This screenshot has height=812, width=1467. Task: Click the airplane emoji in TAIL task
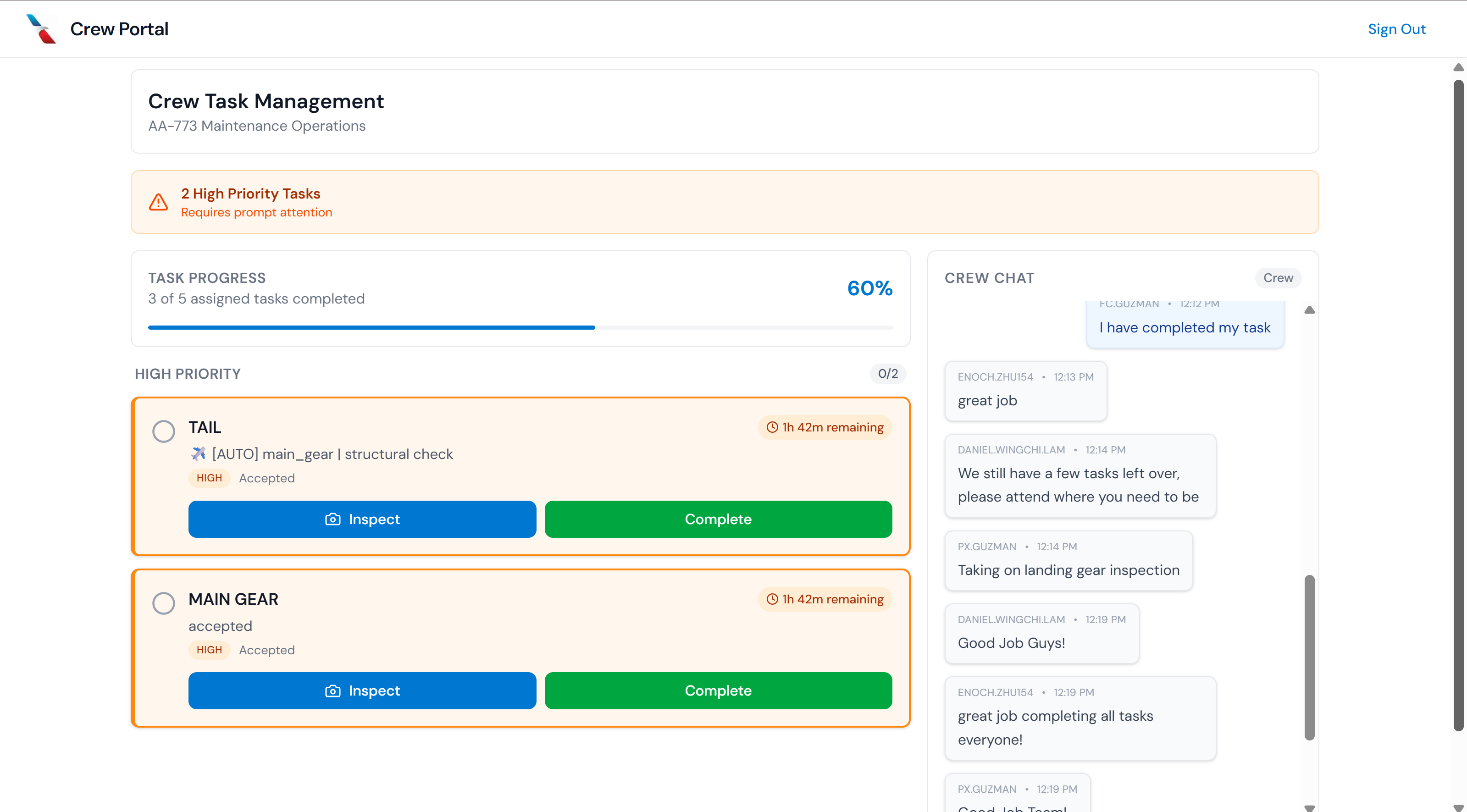198,454
